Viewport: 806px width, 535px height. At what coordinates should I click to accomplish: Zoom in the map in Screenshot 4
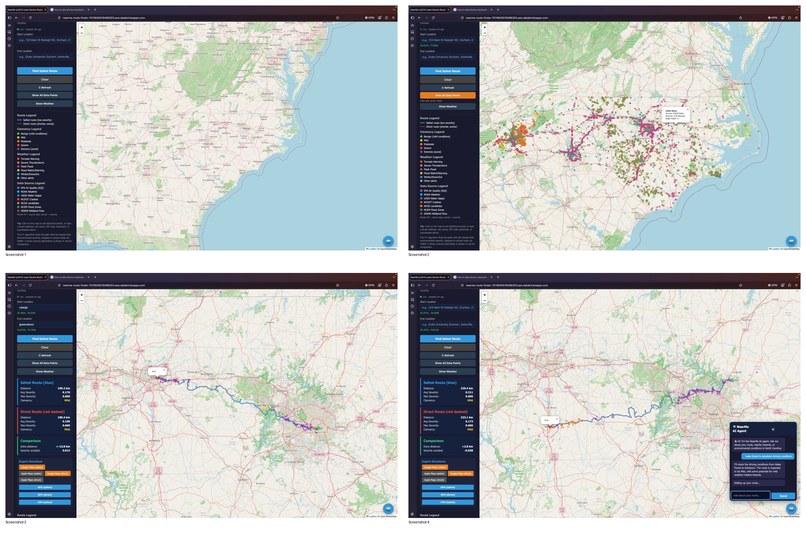(485, 295)
